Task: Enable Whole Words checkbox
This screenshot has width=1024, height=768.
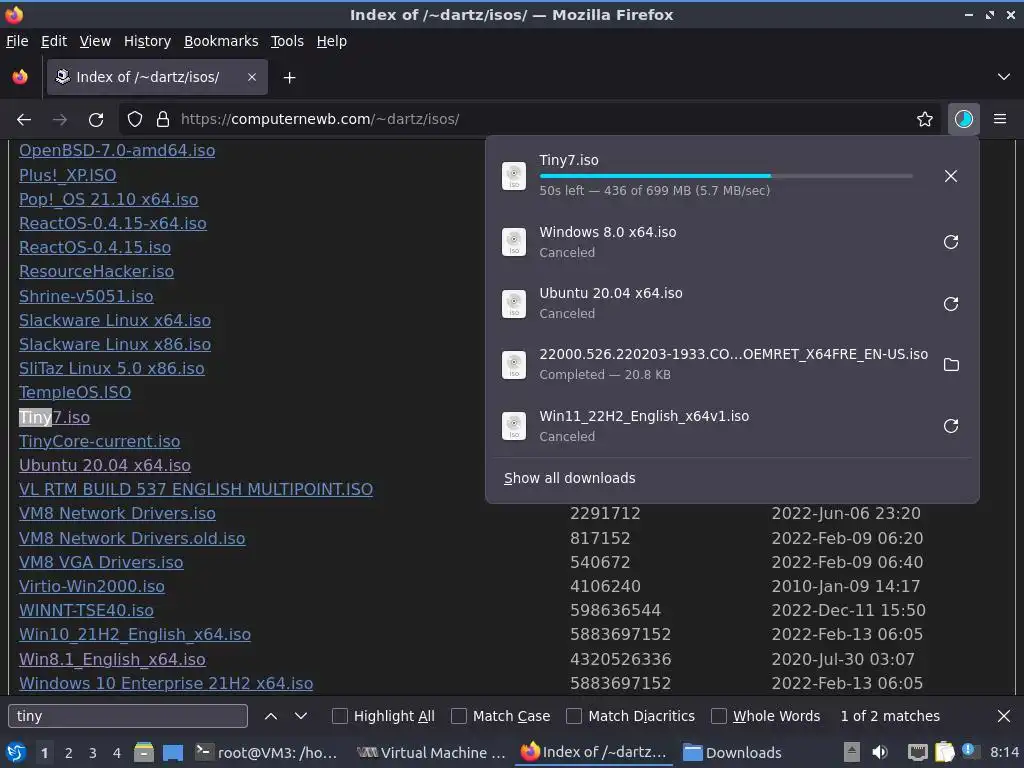Action: [718, 716]
